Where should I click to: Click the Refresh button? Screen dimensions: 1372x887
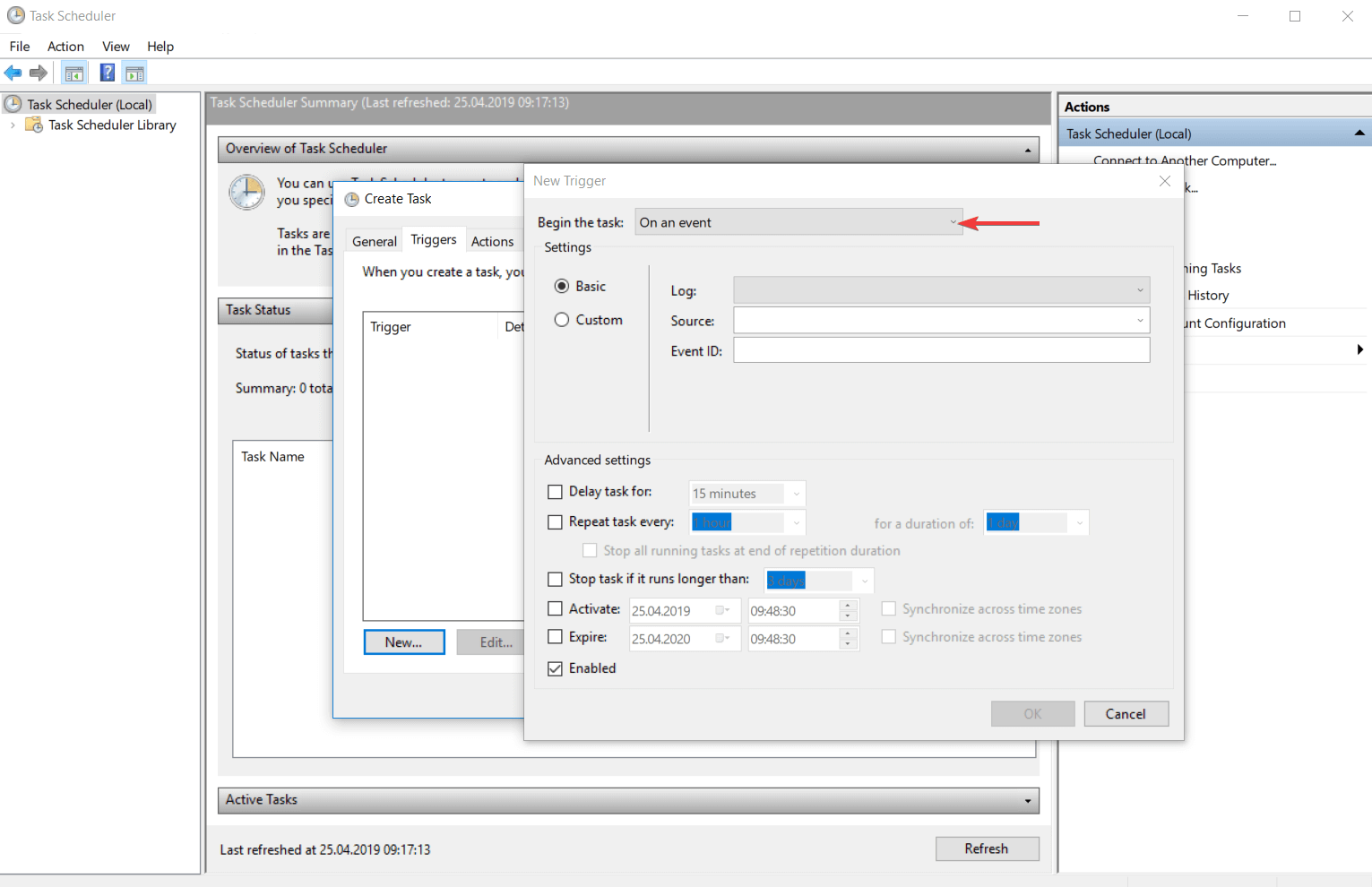coord(987,848)
